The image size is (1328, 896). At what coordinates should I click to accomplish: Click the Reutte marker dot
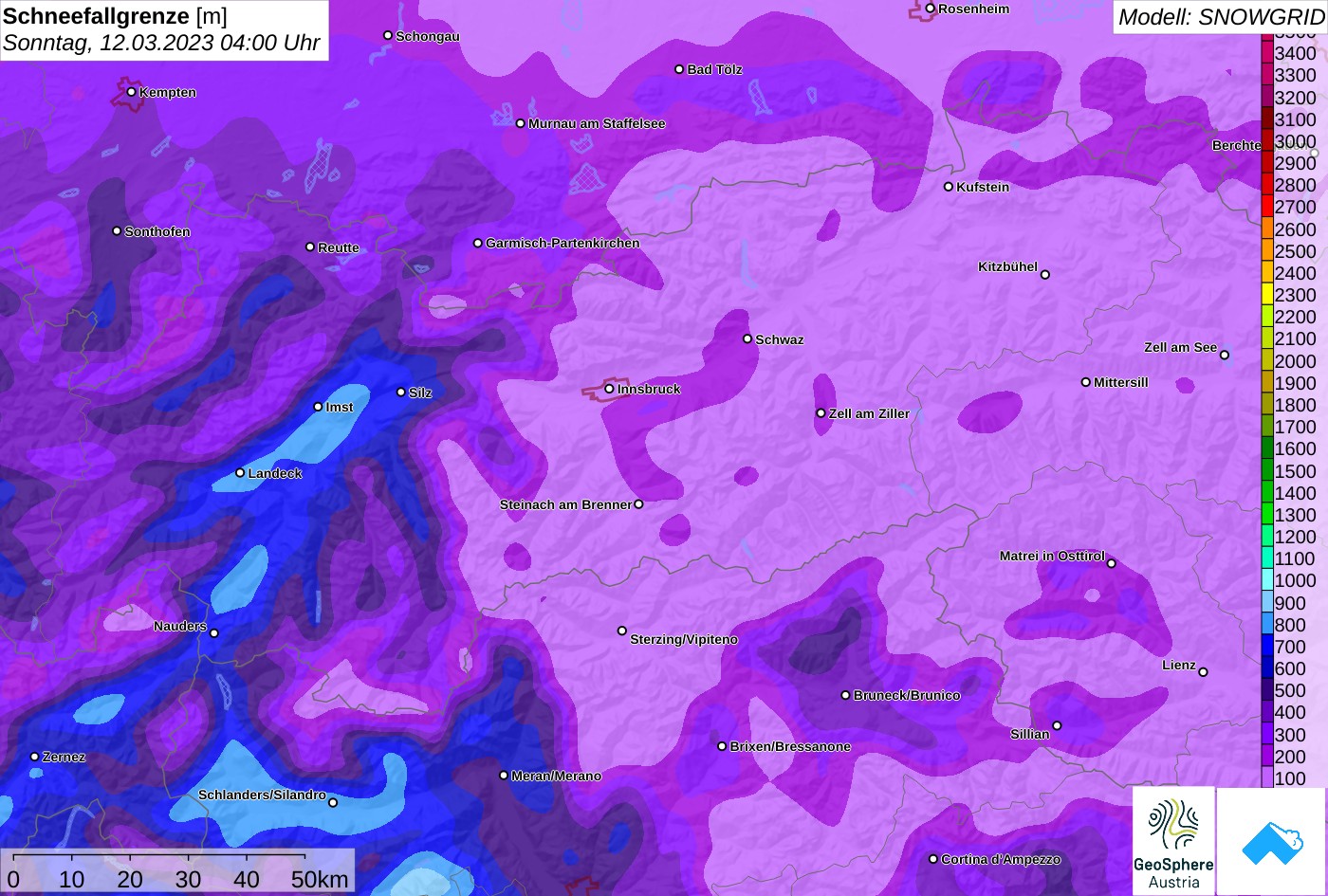309,247
